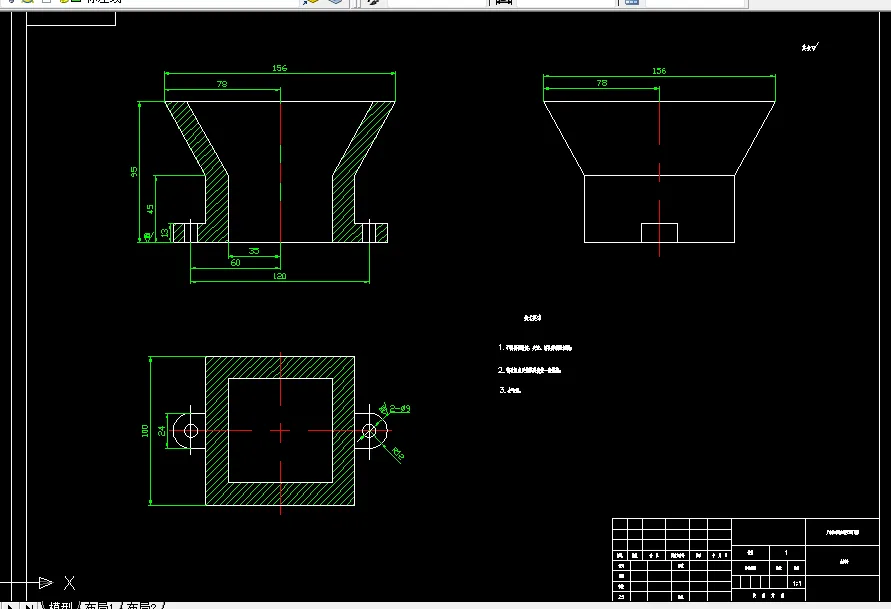Select the 78 dimension on the unhatched outline view
This screenshot has height=609, width=891.
coord(602,83)
